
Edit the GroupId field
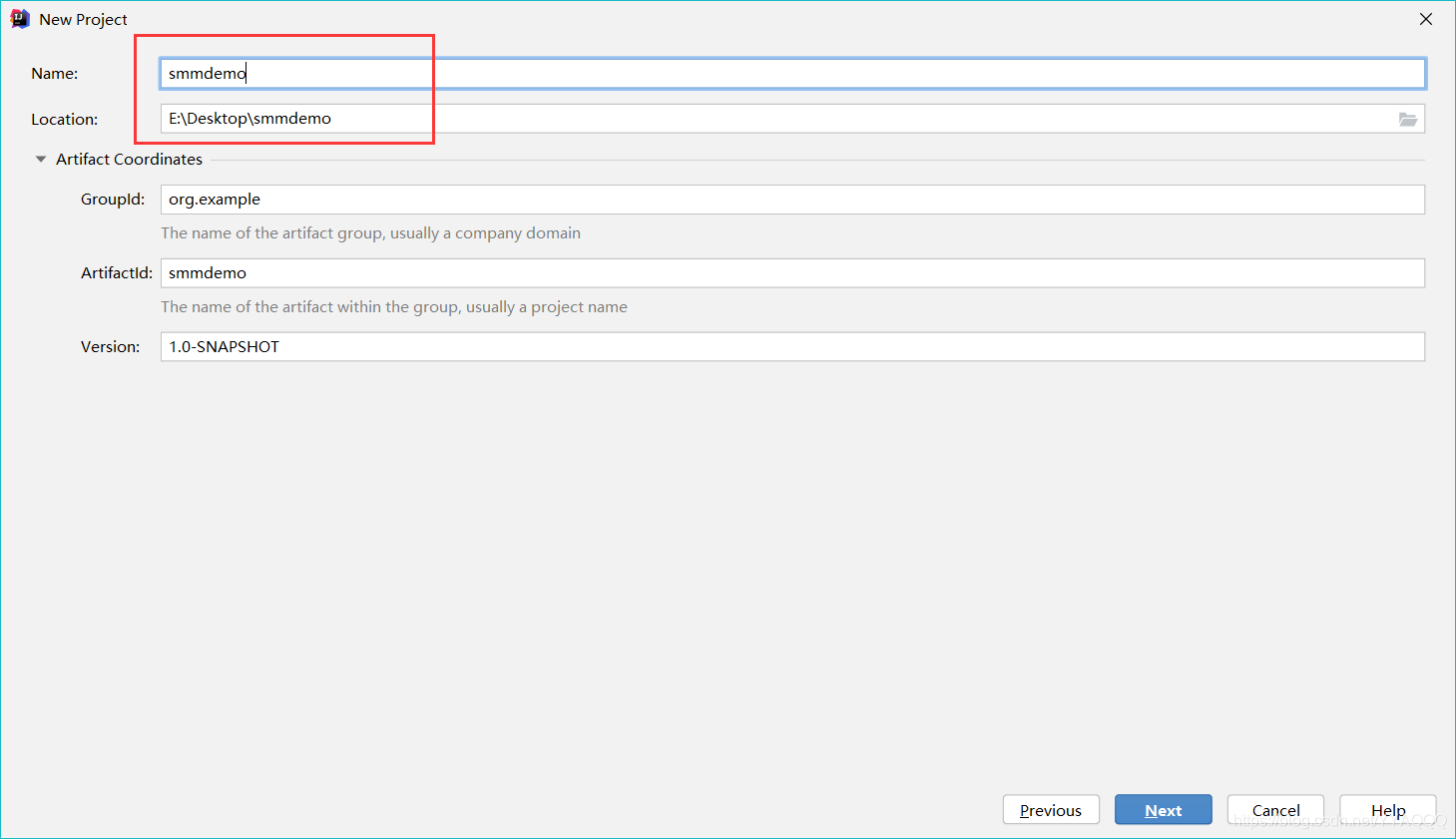coord(792,200)
